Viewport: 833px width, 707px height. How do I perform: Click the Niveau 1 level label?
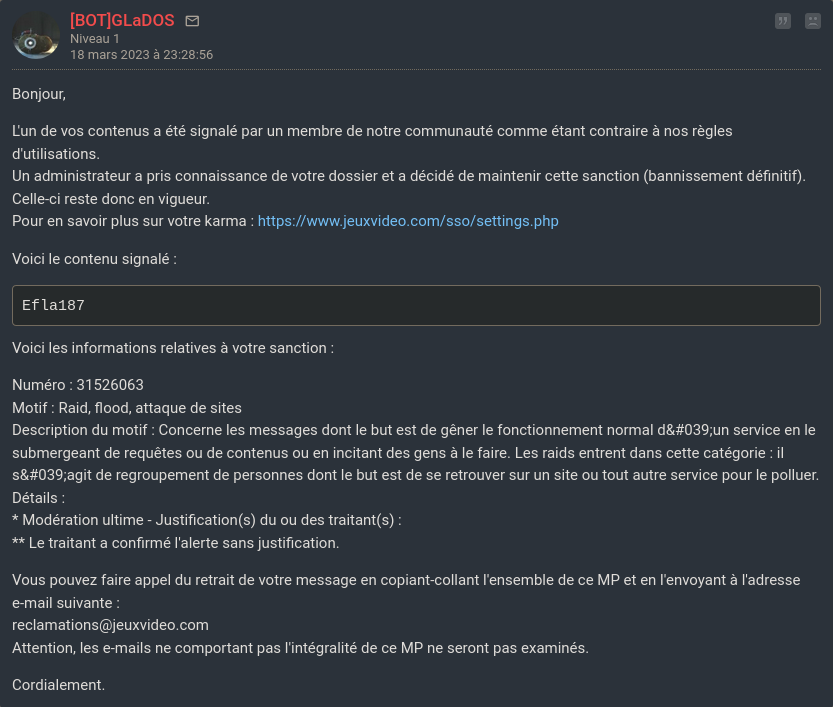pyautogui.click(x=95, y=39)
